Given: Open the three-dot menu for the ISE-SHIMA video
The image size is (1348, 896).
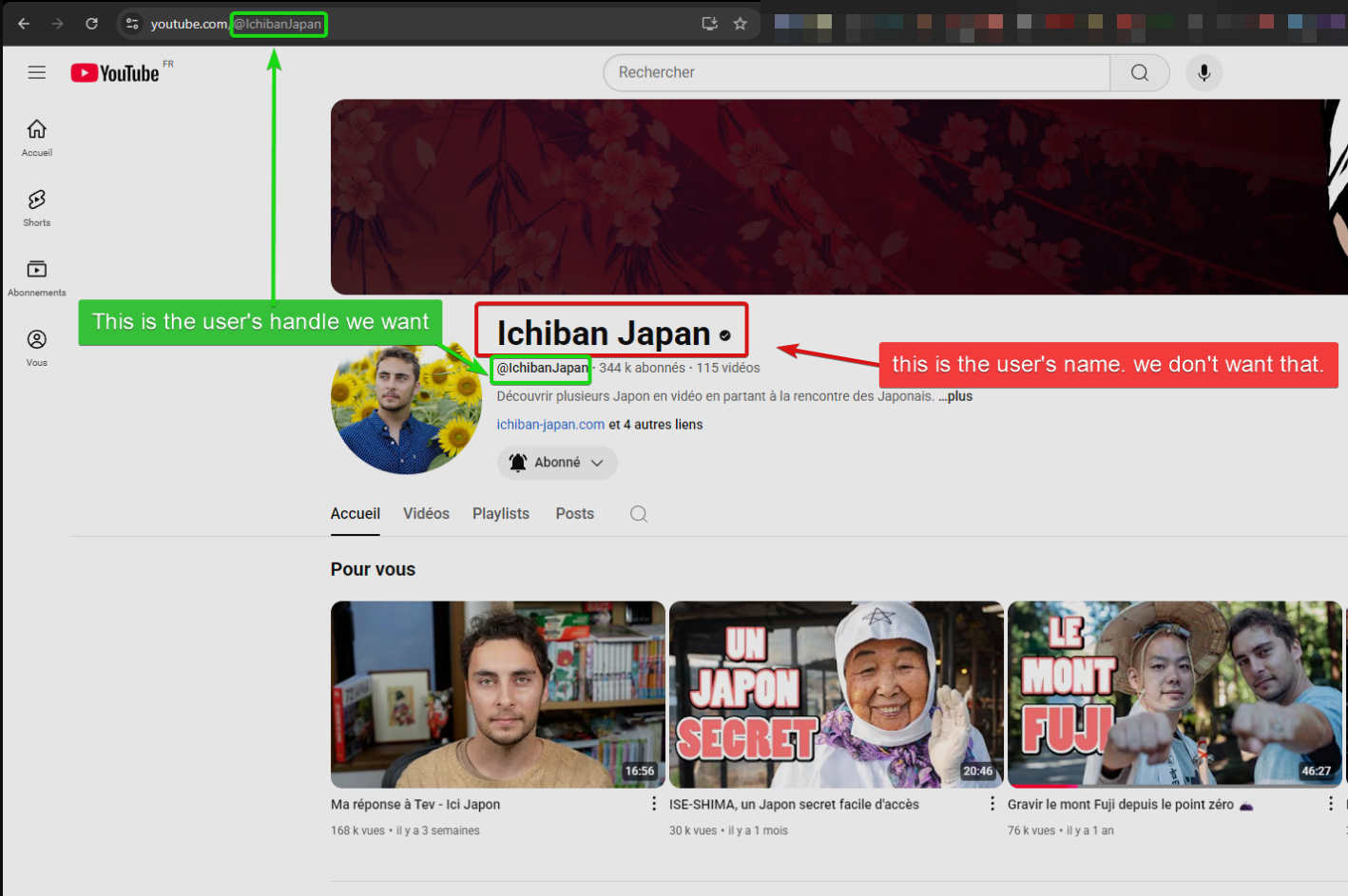Looking at the screenshot, I should tap(992, 804).
